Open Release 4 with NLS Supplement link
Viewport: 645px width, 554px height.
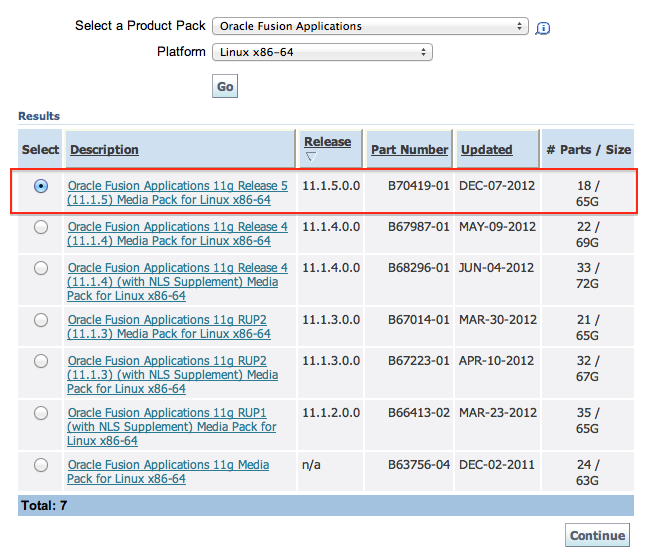pyautogui.click(x=177, y=282)
